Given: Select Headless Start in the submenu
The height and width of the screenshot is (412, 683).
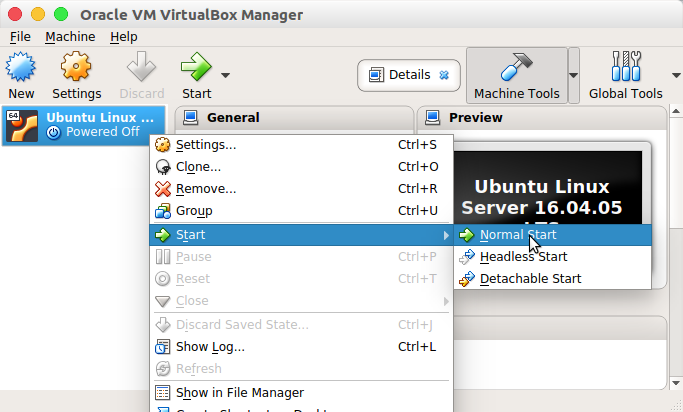Looking at the screenshot, I should click(552, 257).
